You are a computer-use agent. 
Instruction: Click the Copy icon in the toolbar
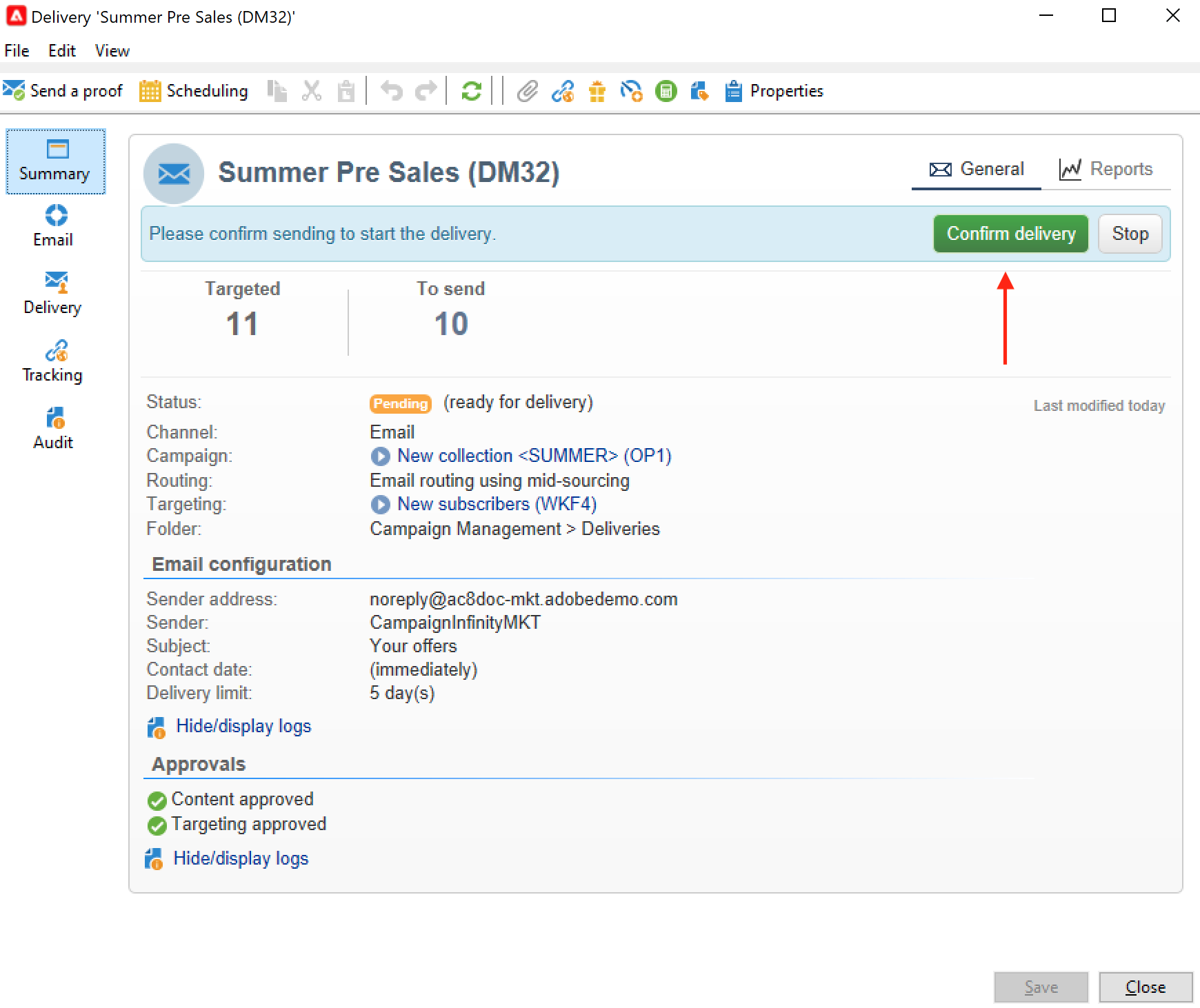click(x=277, y=91)
